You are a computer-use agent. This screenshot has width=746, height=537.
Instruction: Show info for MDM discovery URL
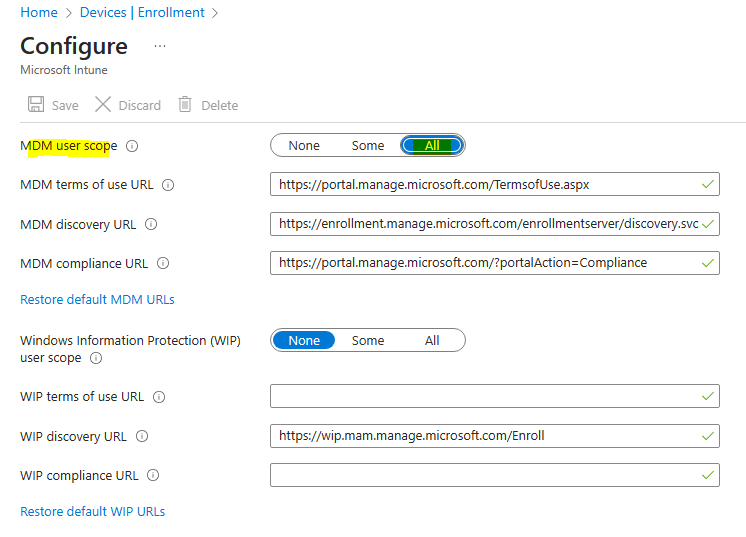coord(151,224)
